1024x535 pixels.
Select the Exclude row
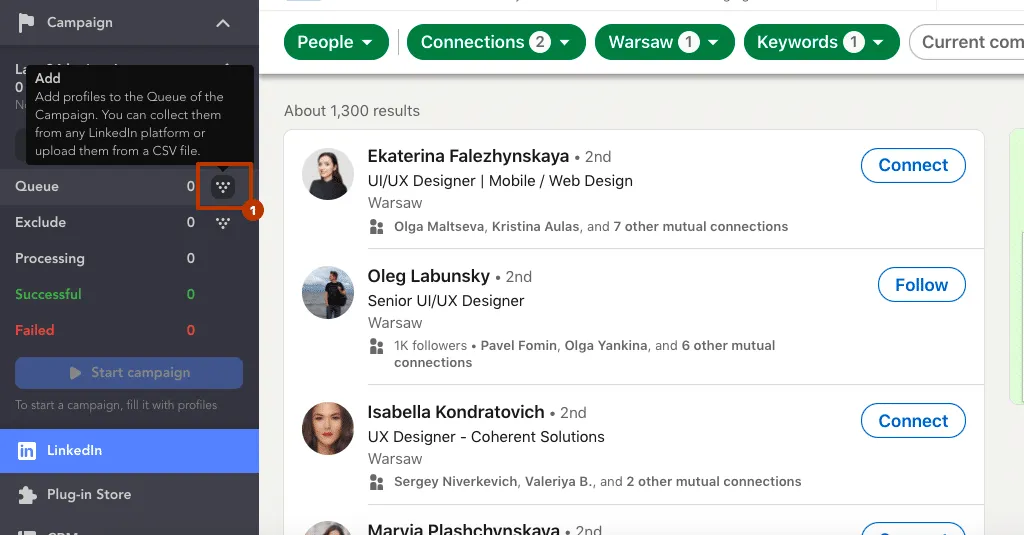click(x=129, y=223)
